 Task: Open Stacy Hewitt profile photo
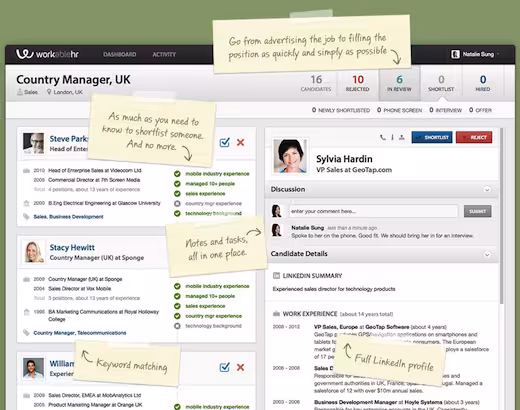tap(34, 252)
